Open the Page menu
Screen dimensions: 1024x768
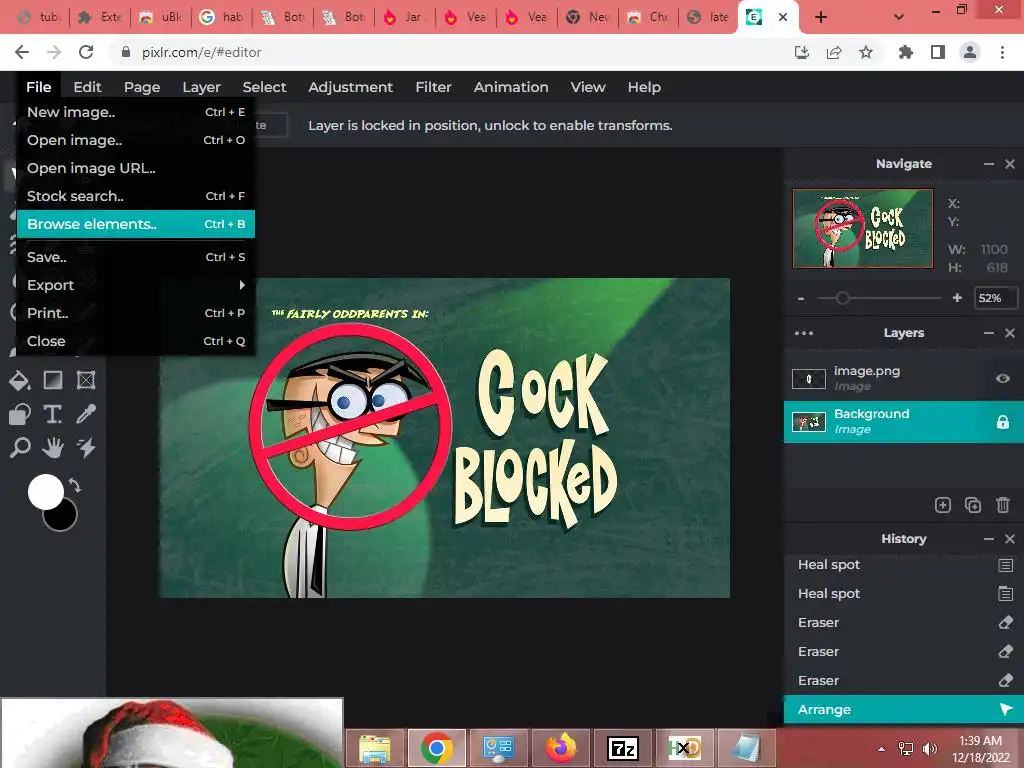point(142,87)
